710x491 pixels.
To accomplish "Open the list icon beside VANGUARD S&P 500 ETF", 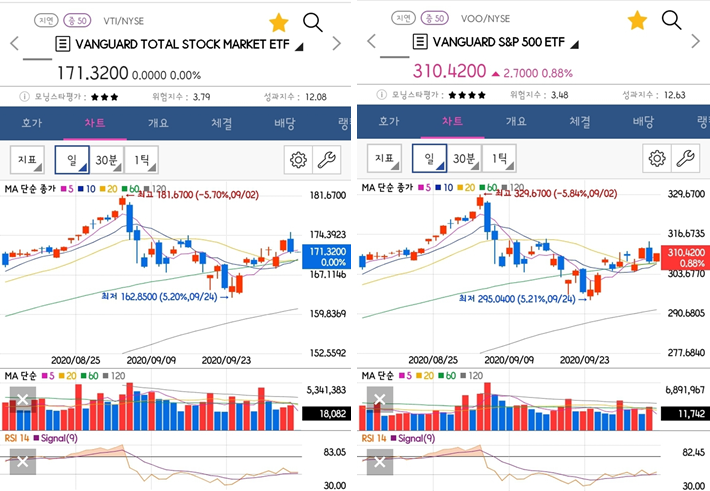I will (420, 42).
